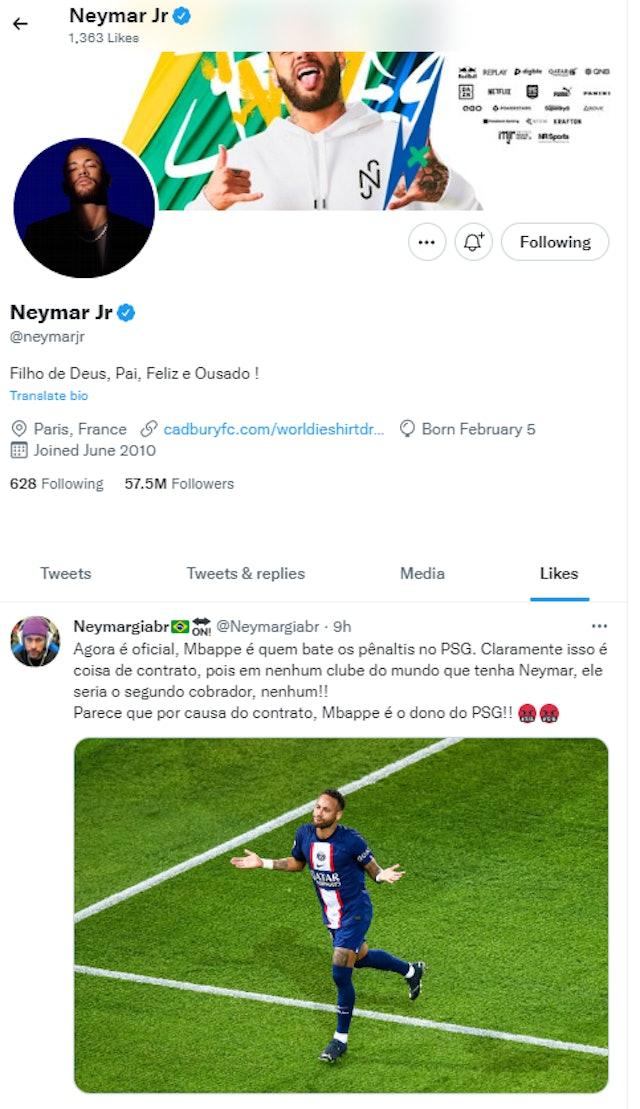Switch to the Tweets & replies tab
Image resolution: width=640 pixels, height=1109 pixels.
click(245, 574)
